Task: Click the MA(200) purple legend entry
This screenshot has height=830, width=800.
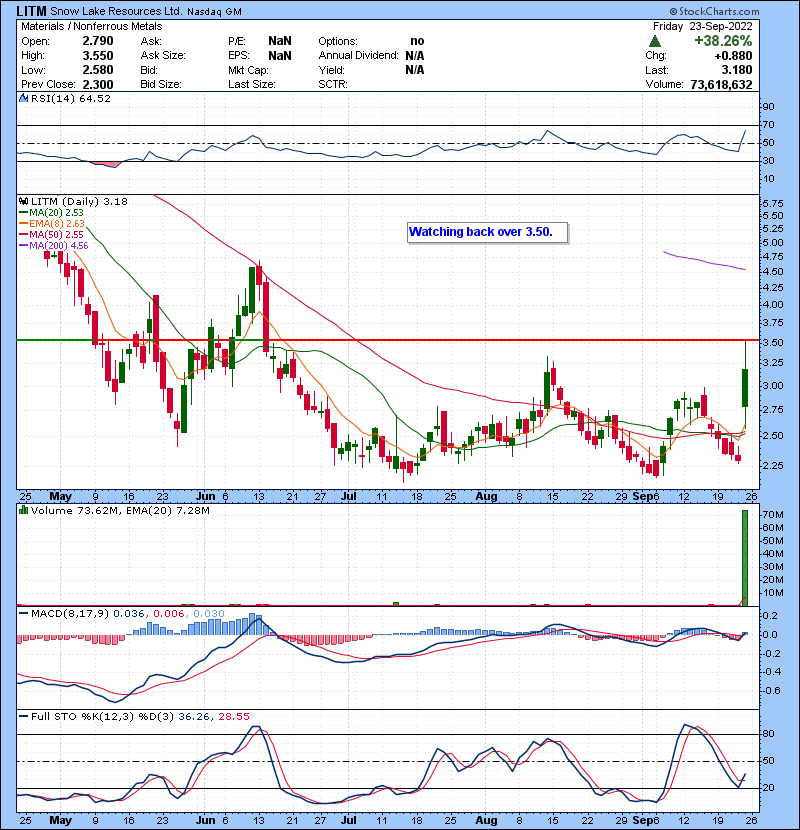Action: [x=53, y=246]
